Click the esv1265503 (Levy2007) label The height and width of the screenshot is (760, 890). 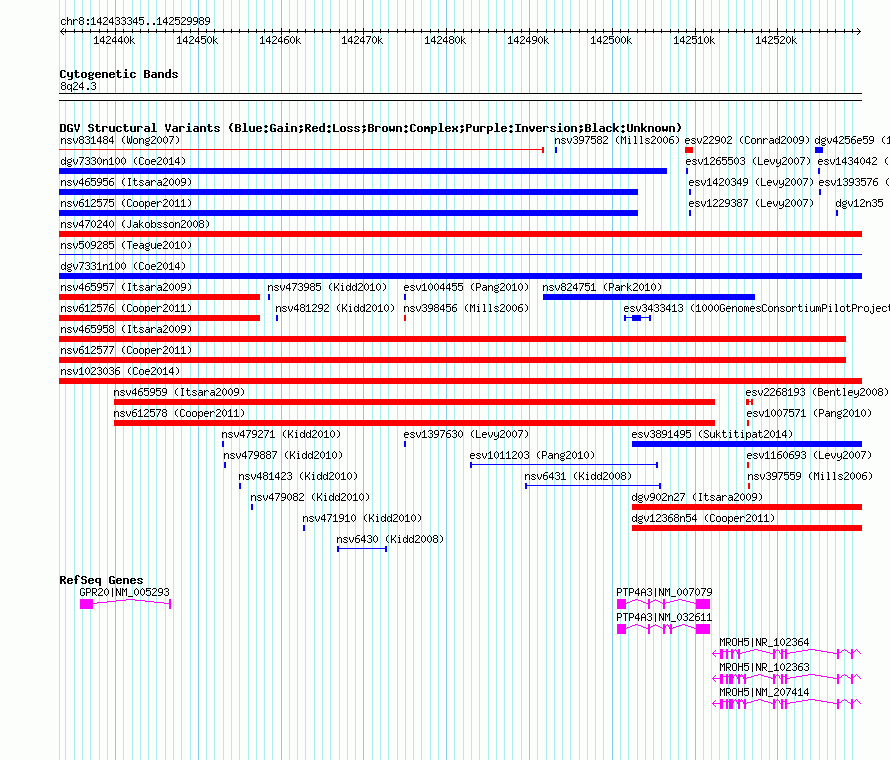748,161
